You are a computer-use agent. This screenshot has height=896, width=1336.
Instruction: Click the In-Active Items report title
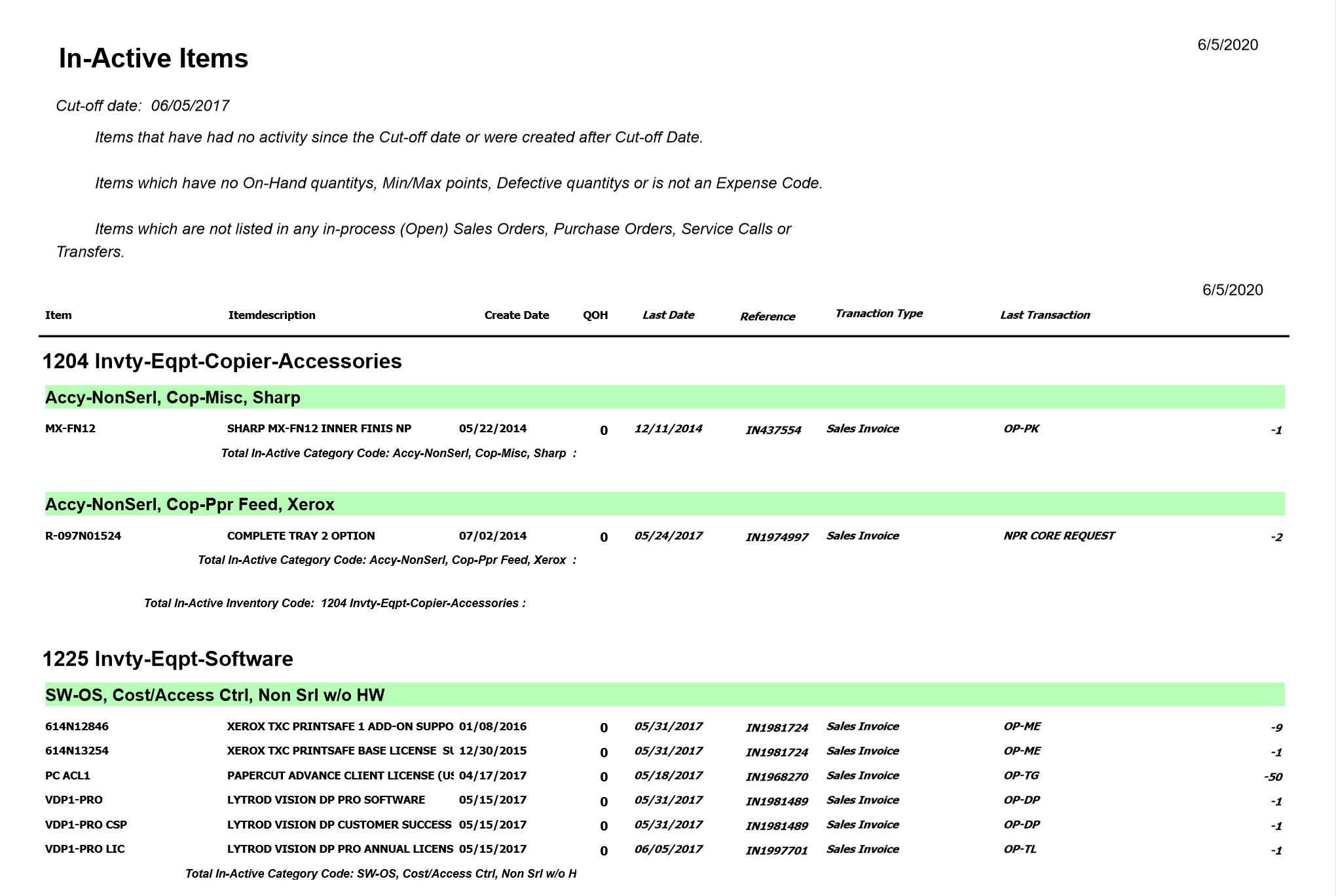click(x=153, y=58)
